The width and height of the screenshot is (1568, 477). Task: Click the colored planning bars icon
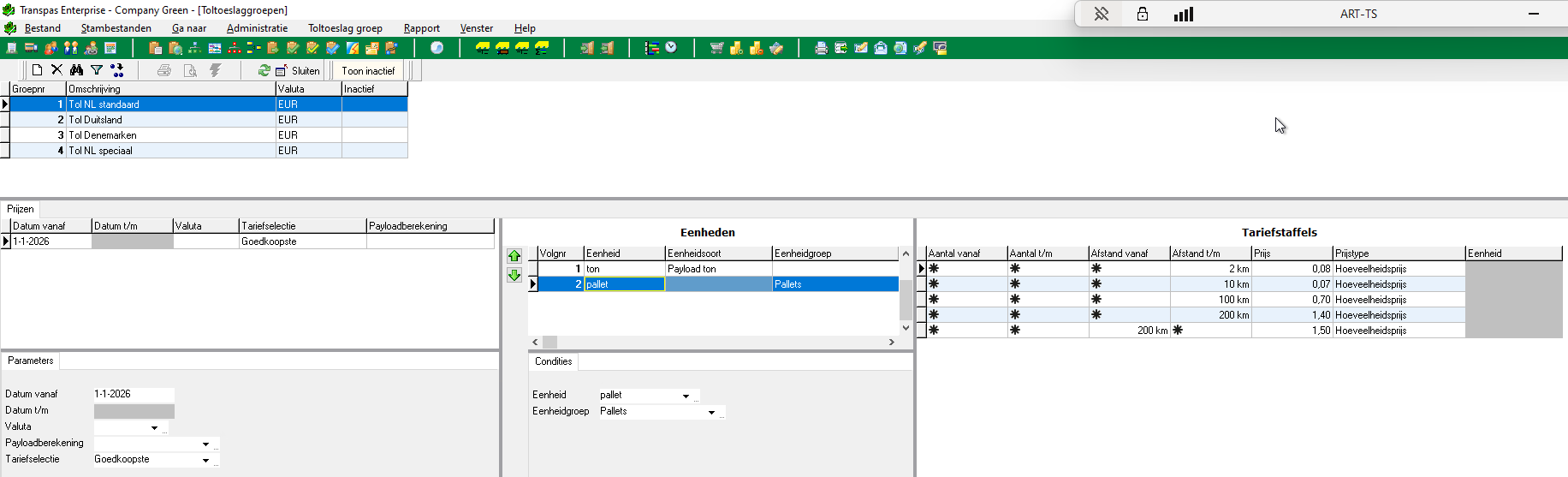point(652,48)
